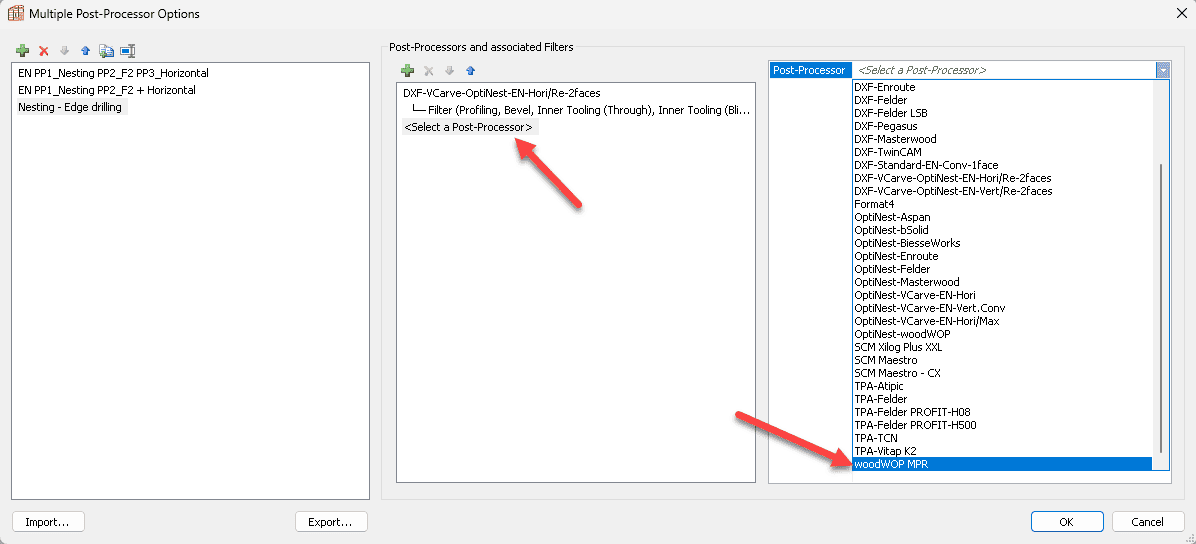This screenshot has height=544, width=1196.
Task: Pick TPA-Vitap K2 in post-processor list
Action: (x=885, y=451)
